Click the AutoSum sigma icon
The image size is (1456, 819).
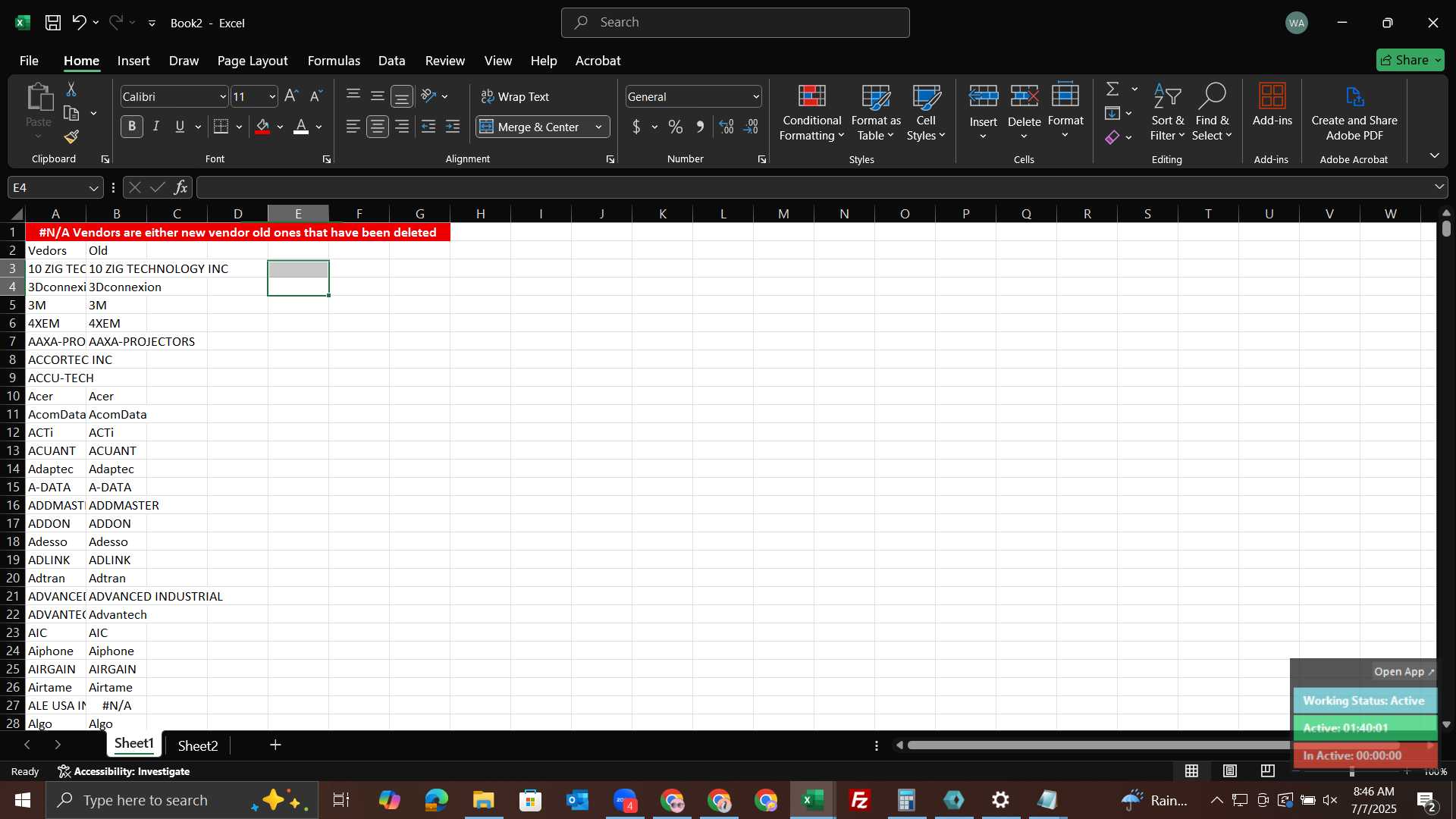coord(1112,89)
